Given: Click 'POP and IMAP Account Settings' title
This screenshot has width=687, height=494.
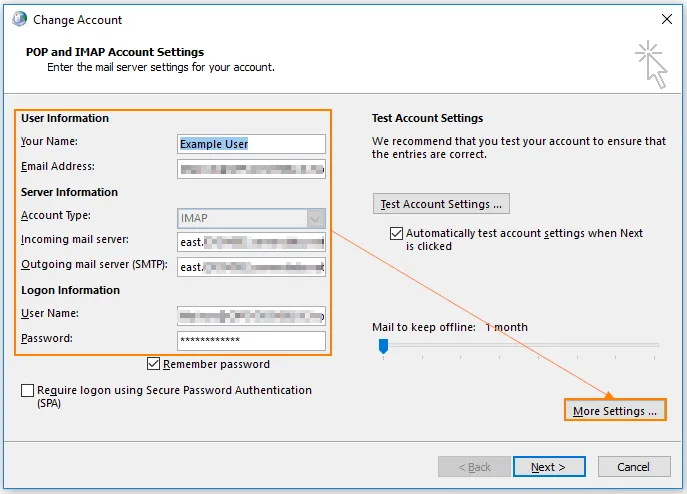Looking at the screenshot, I should pyautogui.click(x=115, y=52).
